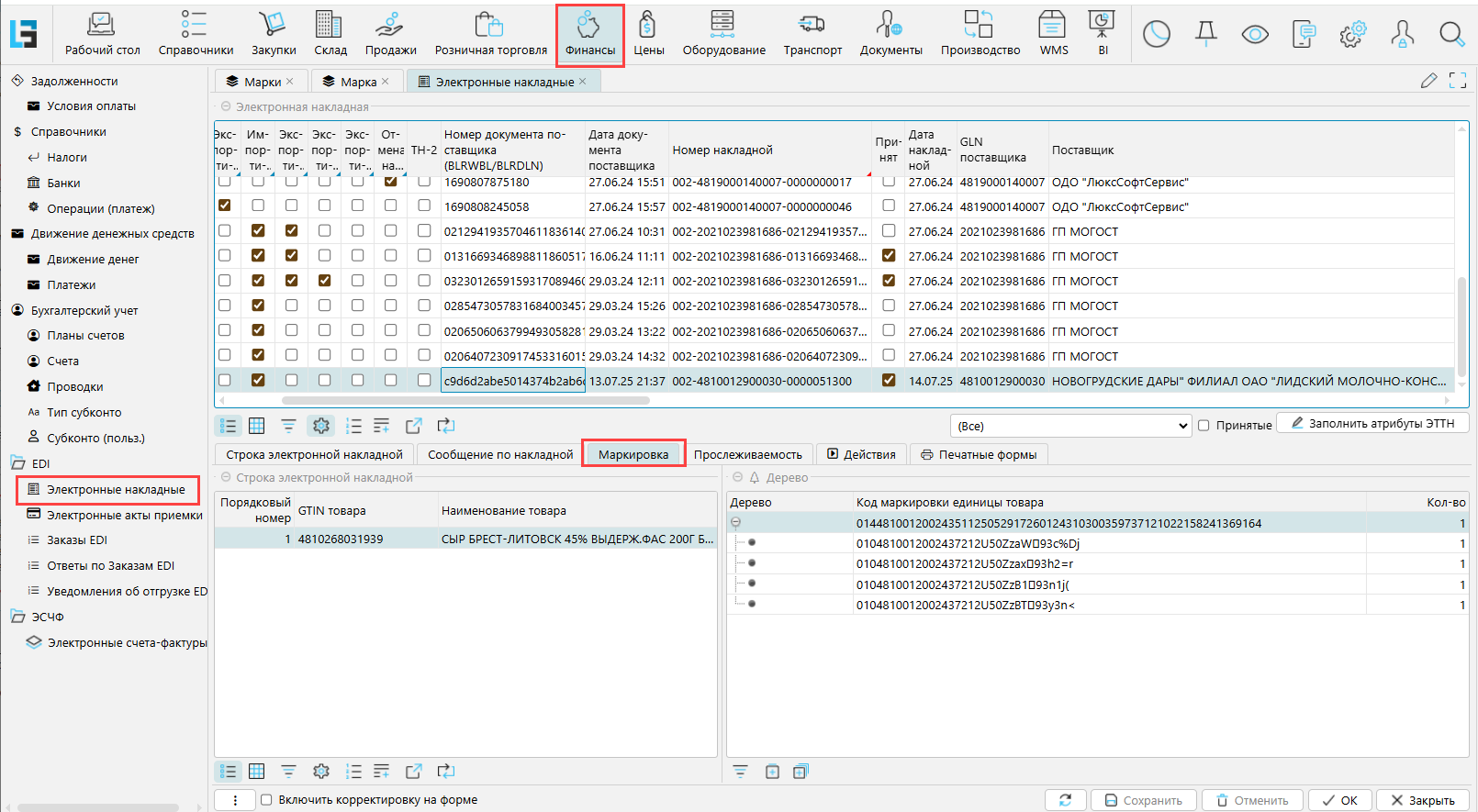Enable the Принятые checkbox
This screenshot has width=1478, height=812.
[x=1204, y=426]
